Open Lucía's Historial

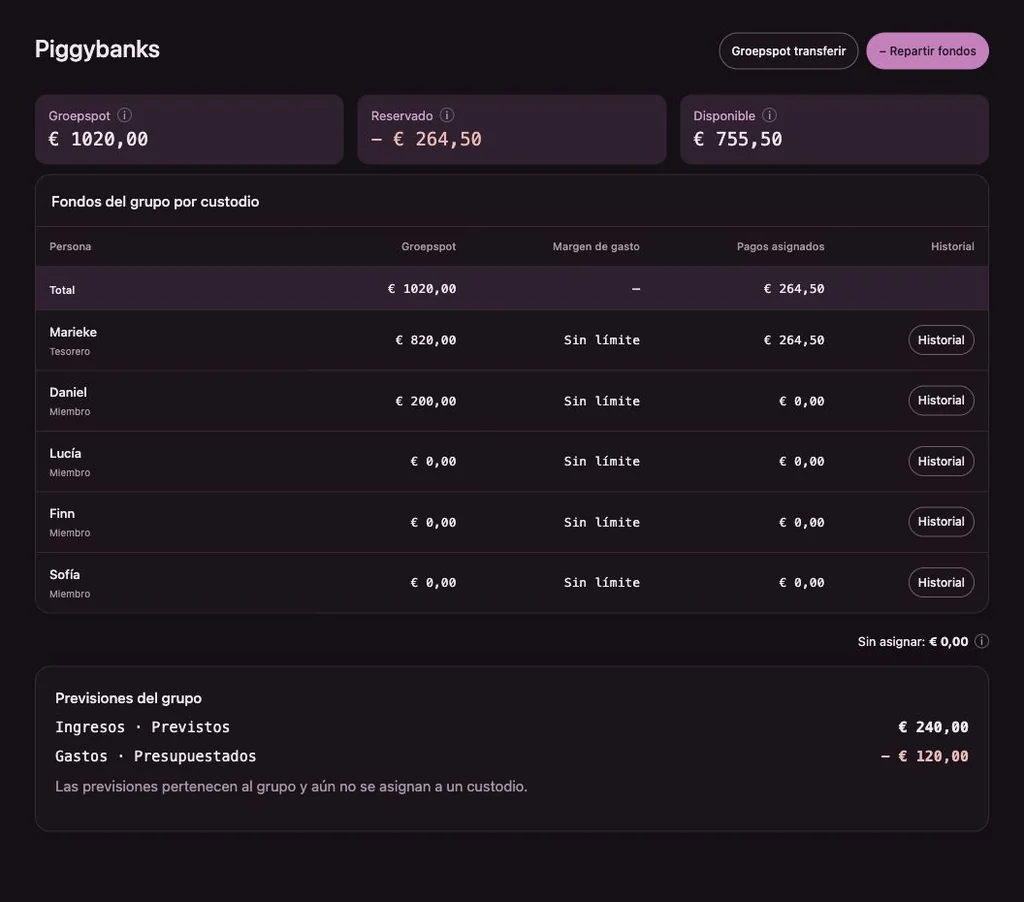point(941,461)
